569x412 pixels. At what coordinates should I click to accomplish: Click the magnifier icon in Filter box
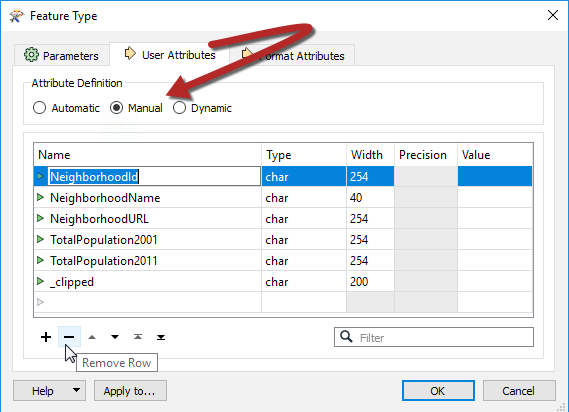346,337
